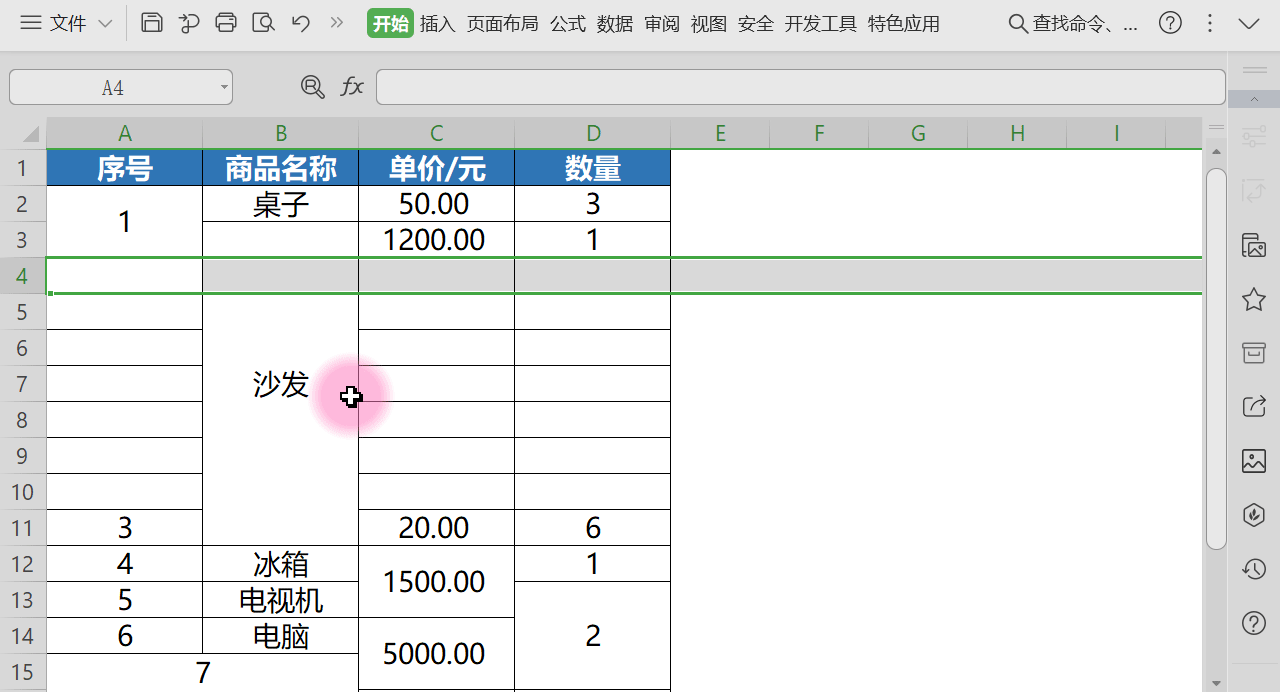Insert a function using the fx icon
The height and width of the screenshot is (692, 1280).
352,87
